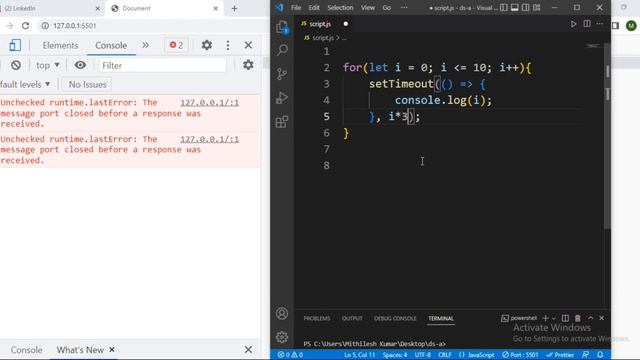Screen dimensions: 640x360
Task: Reload the browser page
Action: tap(25, 26)
